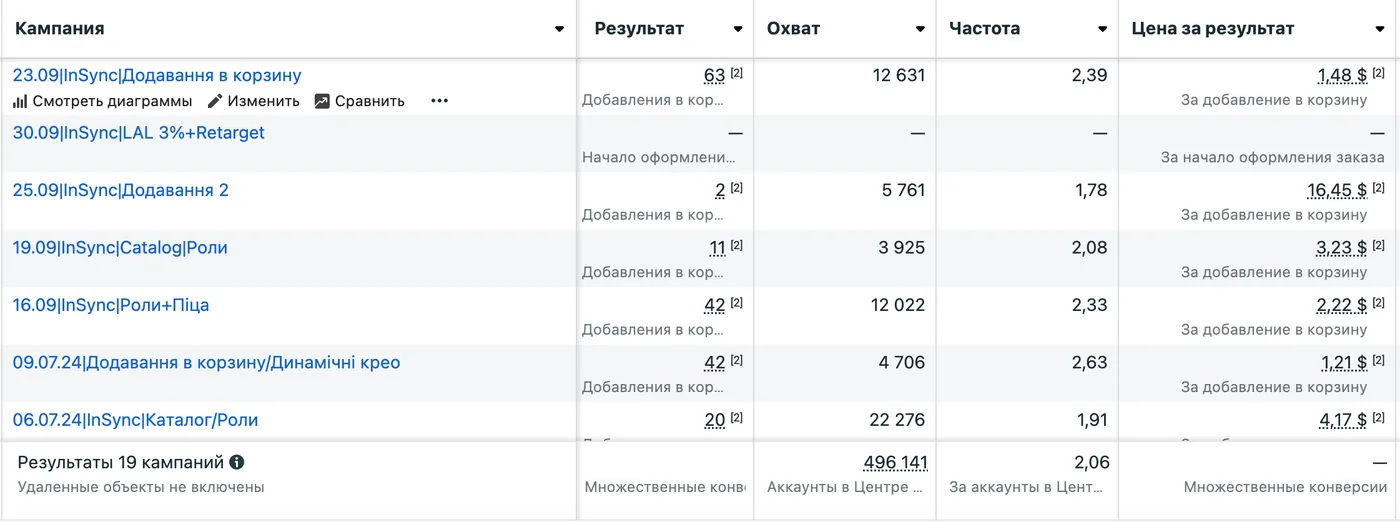Click the [2] footnote next to result 63
Screen dimensions: 1400x522
coord(737,73)
